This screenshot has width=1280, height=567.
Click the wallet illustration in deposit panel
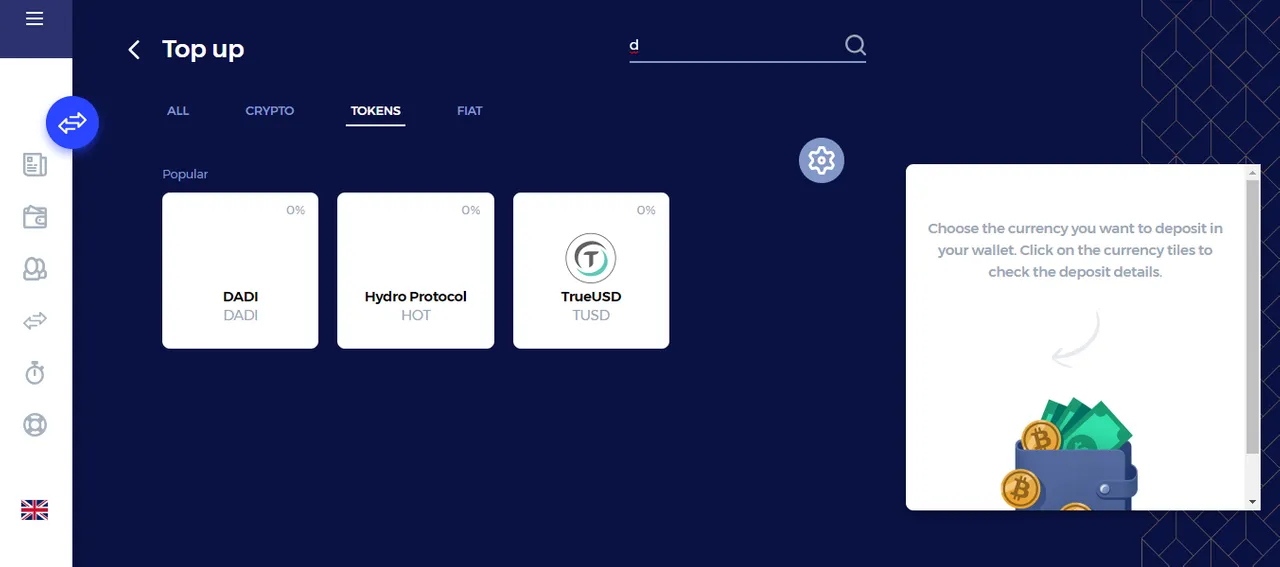coord(1069,453)
